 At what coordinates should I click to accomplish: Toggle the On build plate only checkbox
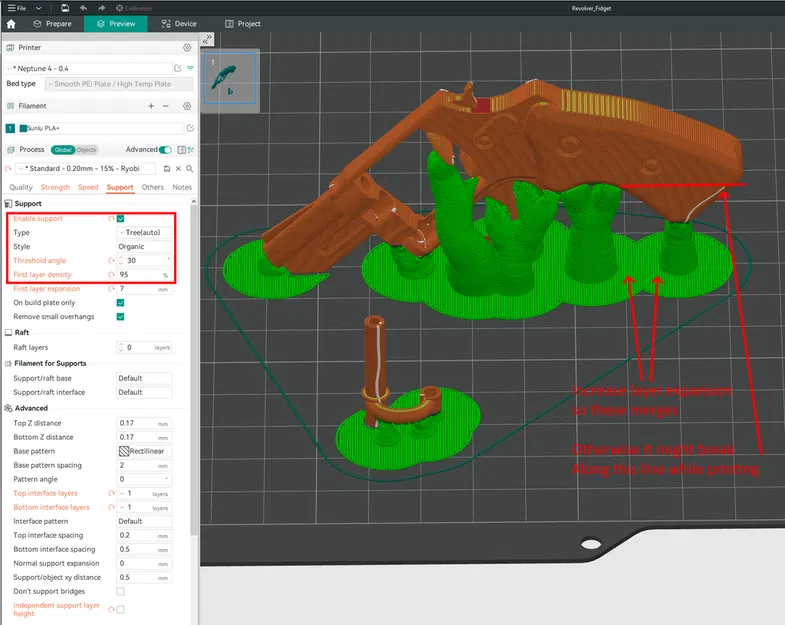[x=121, y=302]
